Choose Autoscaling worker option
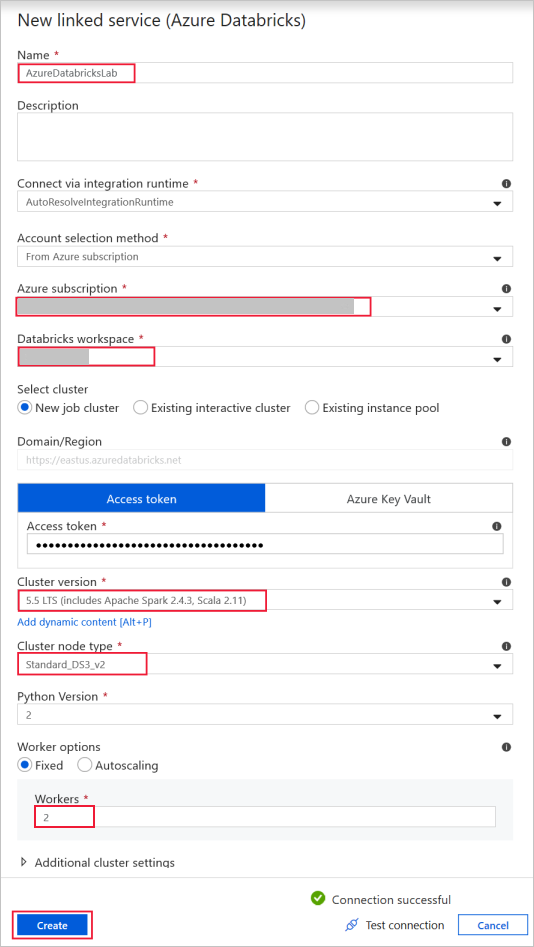Viewport: 534px width, 947px height. coord(118,765)
